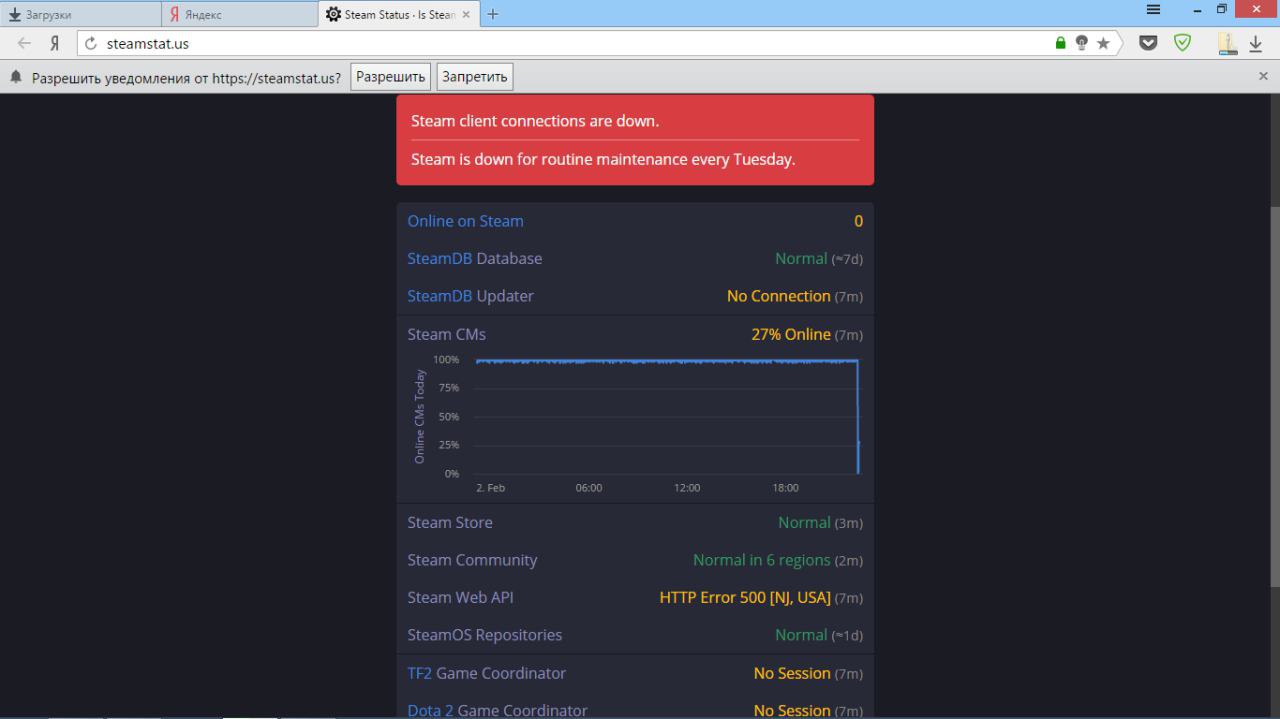Click the page vertical scrollbar thumb
The height and width of the screenshot is (719, 1280).
coord(1274,396)
